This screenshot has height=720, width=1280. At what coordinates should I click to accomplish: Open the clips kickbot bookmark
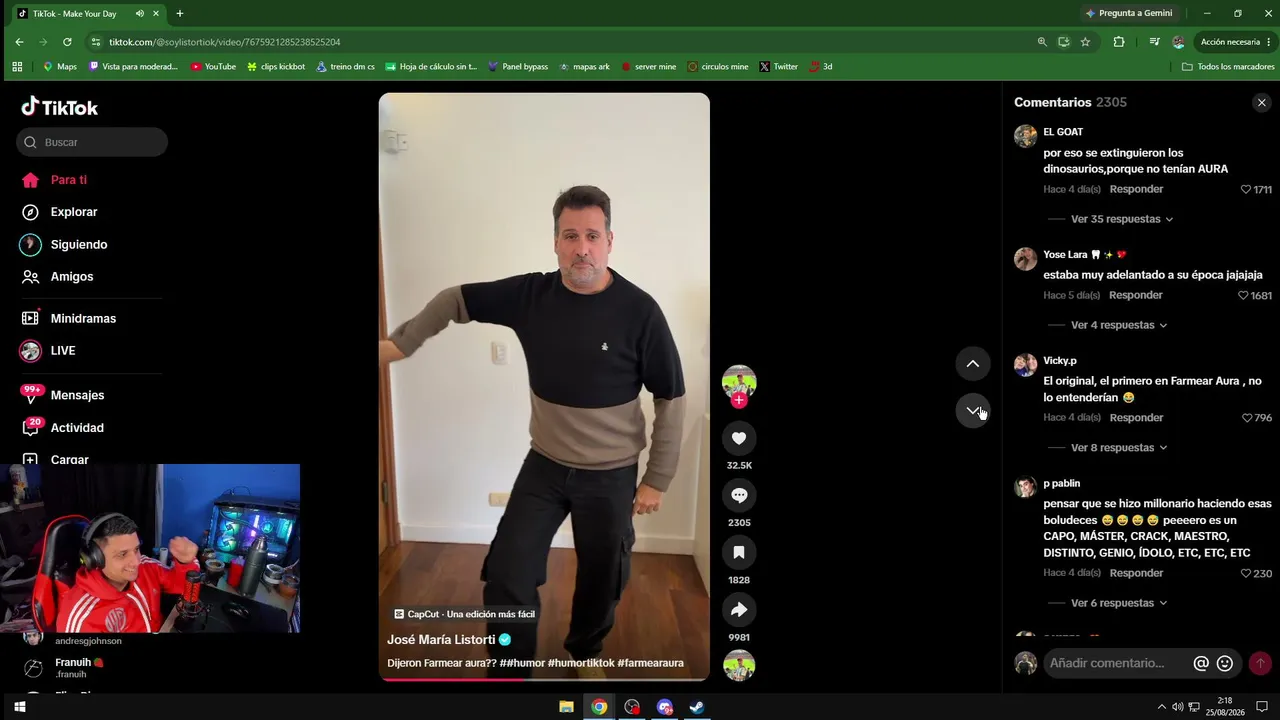(275, 67)
